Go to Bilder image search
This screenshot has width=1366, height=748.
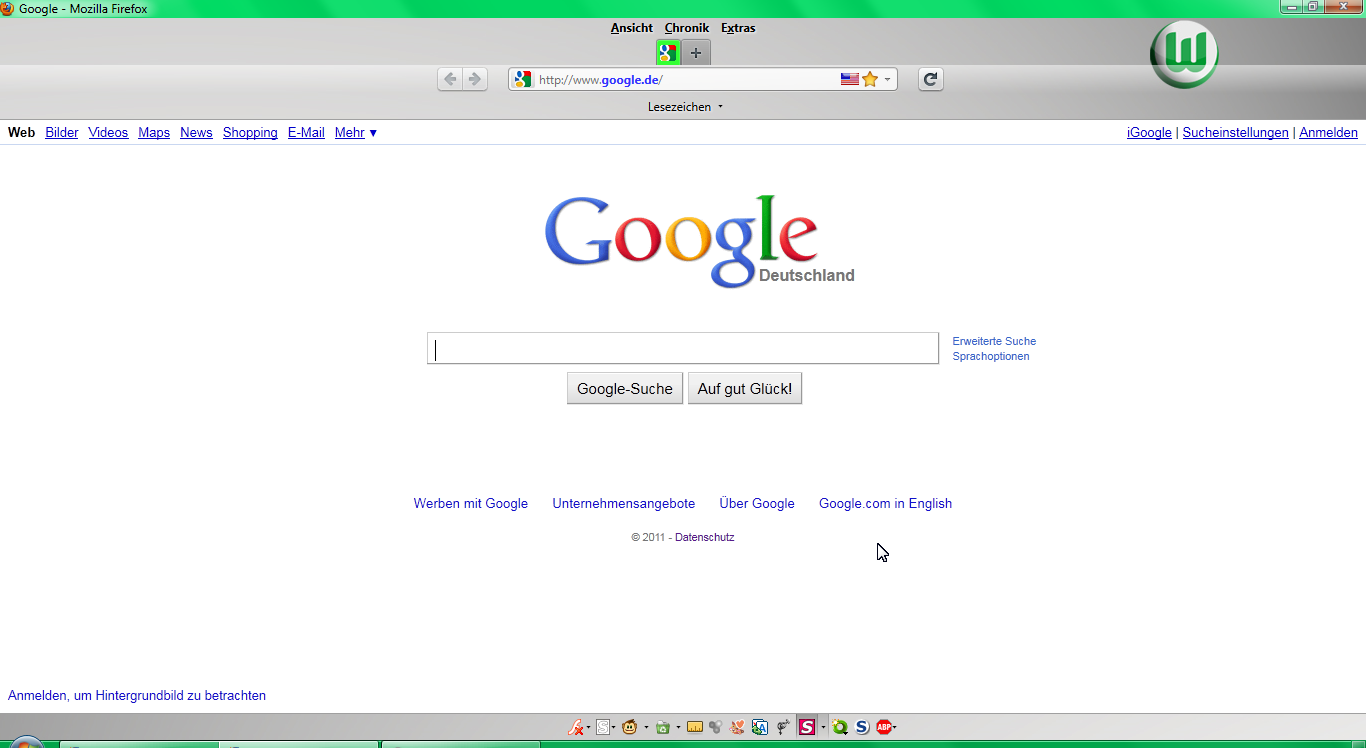coord(62,133)
